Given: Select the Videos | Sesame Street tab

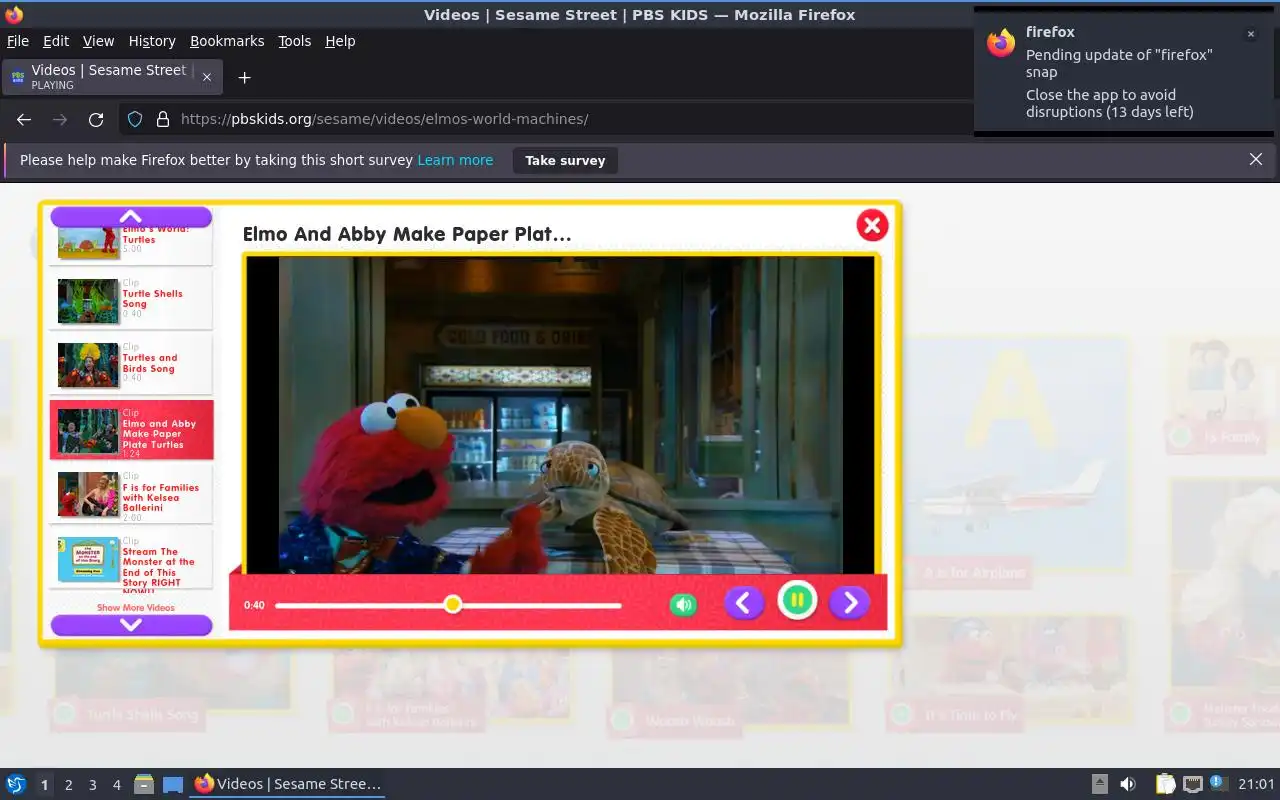Looking at the screenshot, I should [x=110, y=77].
